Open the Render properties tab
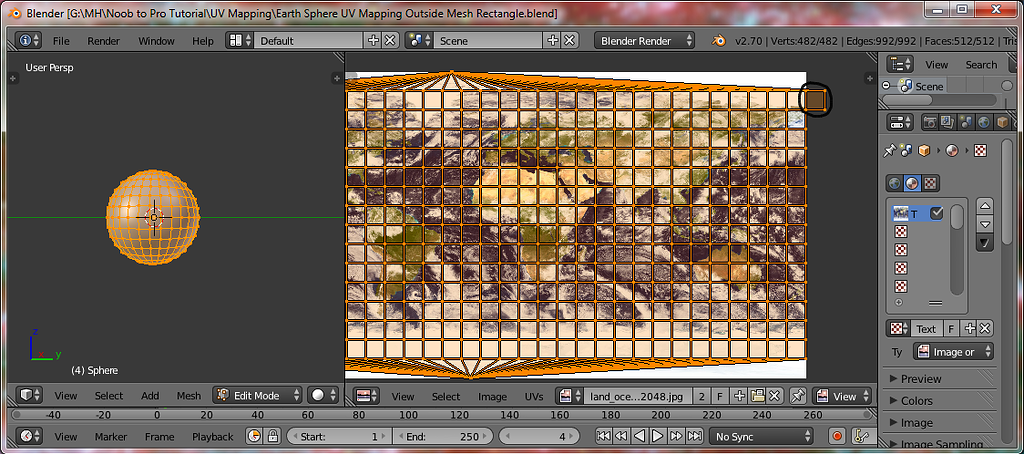This screenshot has width=1024, height=454. coord(930,122)
